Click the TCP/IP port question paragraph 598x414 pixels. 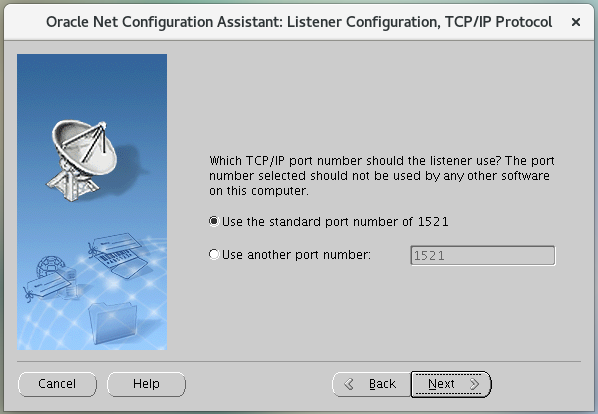point(381,176)
